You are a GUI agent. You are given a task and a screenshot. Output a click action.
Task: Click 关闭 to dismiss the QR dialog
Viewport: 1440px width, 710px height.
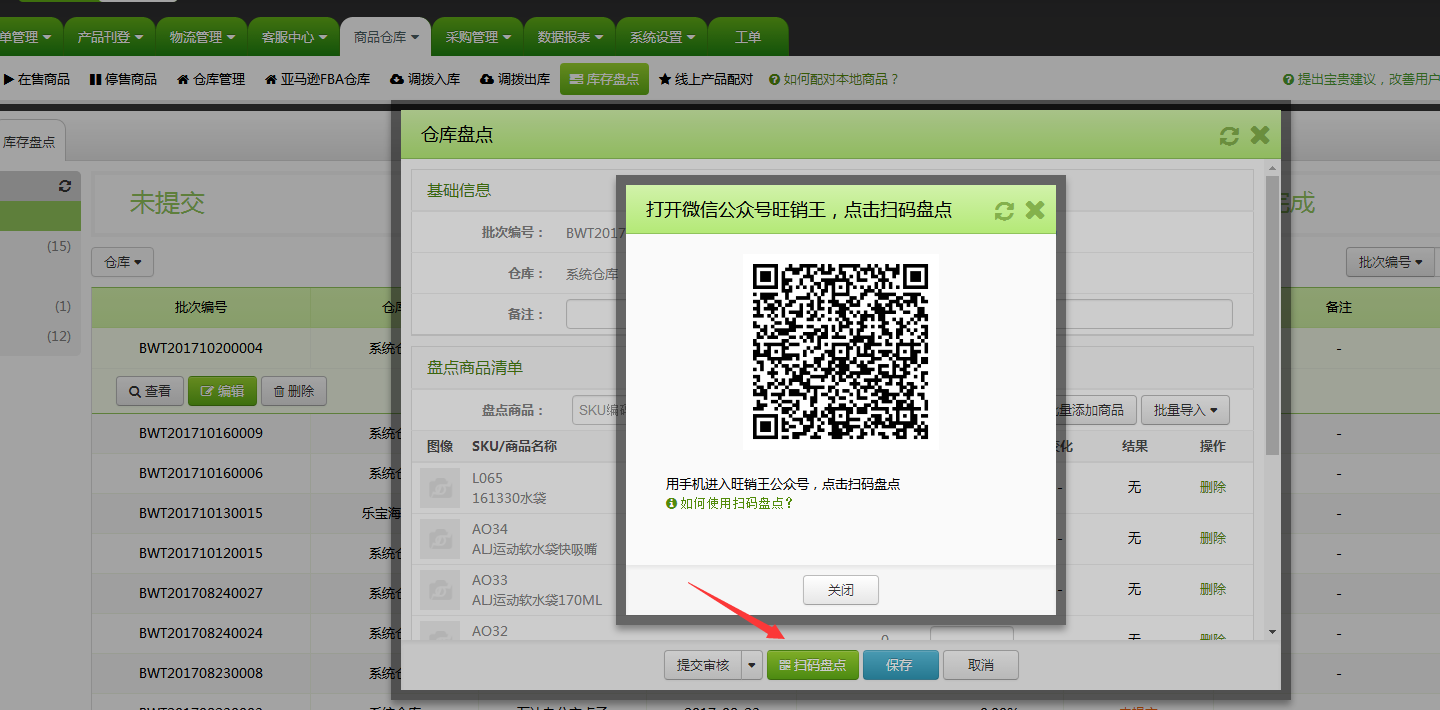(841, 590)
